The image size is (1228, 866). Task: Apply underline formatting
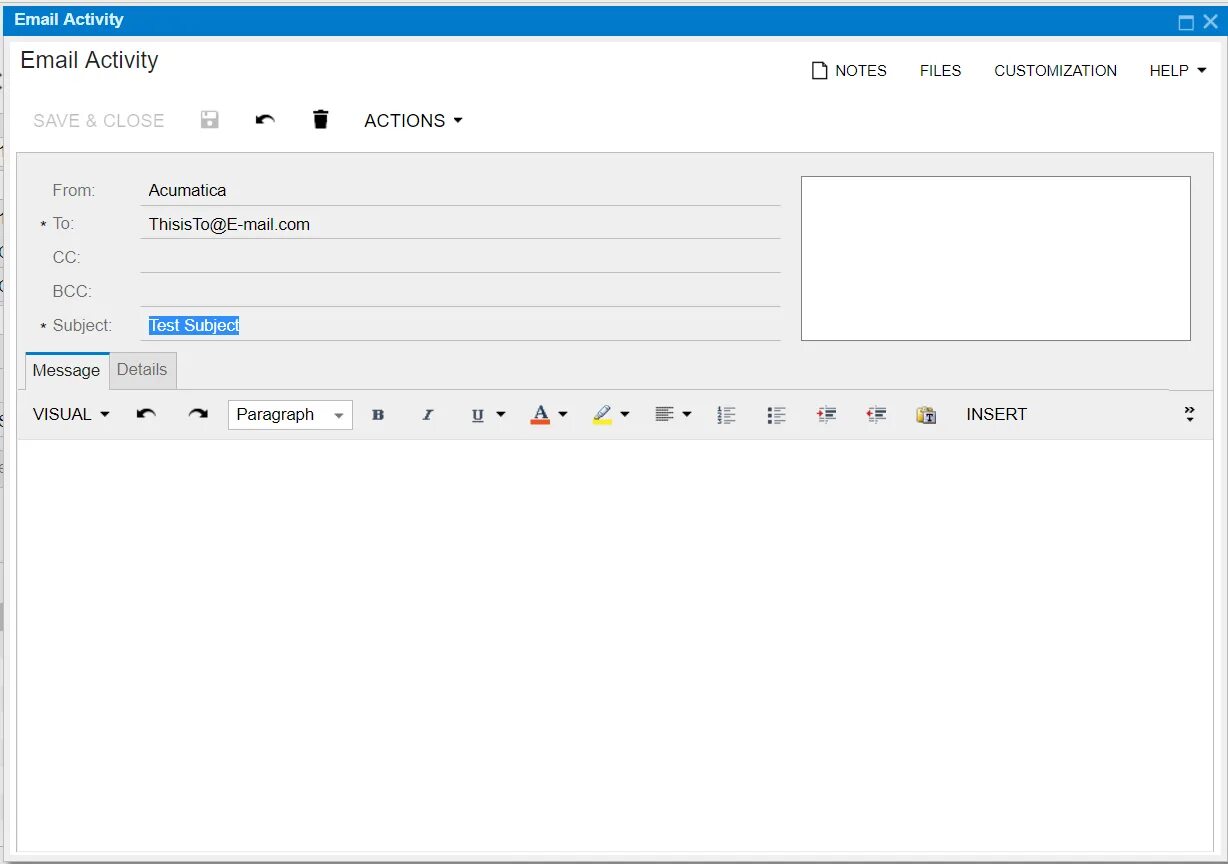[477, 415]
